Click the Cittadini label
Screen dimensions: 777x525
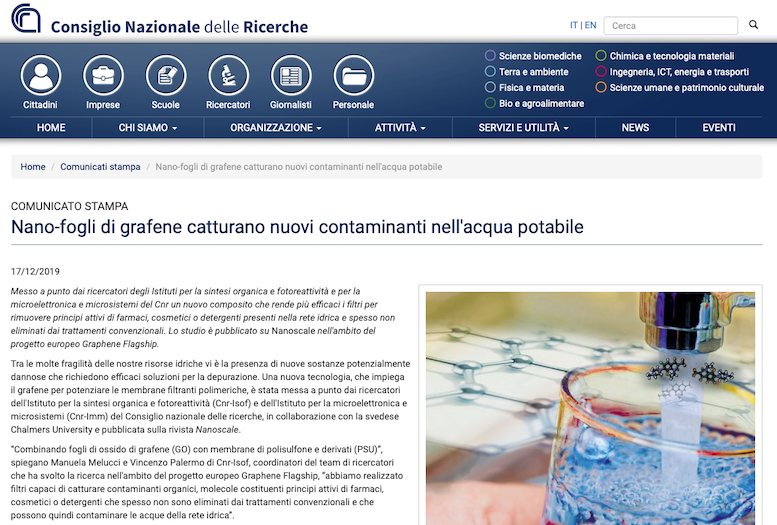click(40, 105)
